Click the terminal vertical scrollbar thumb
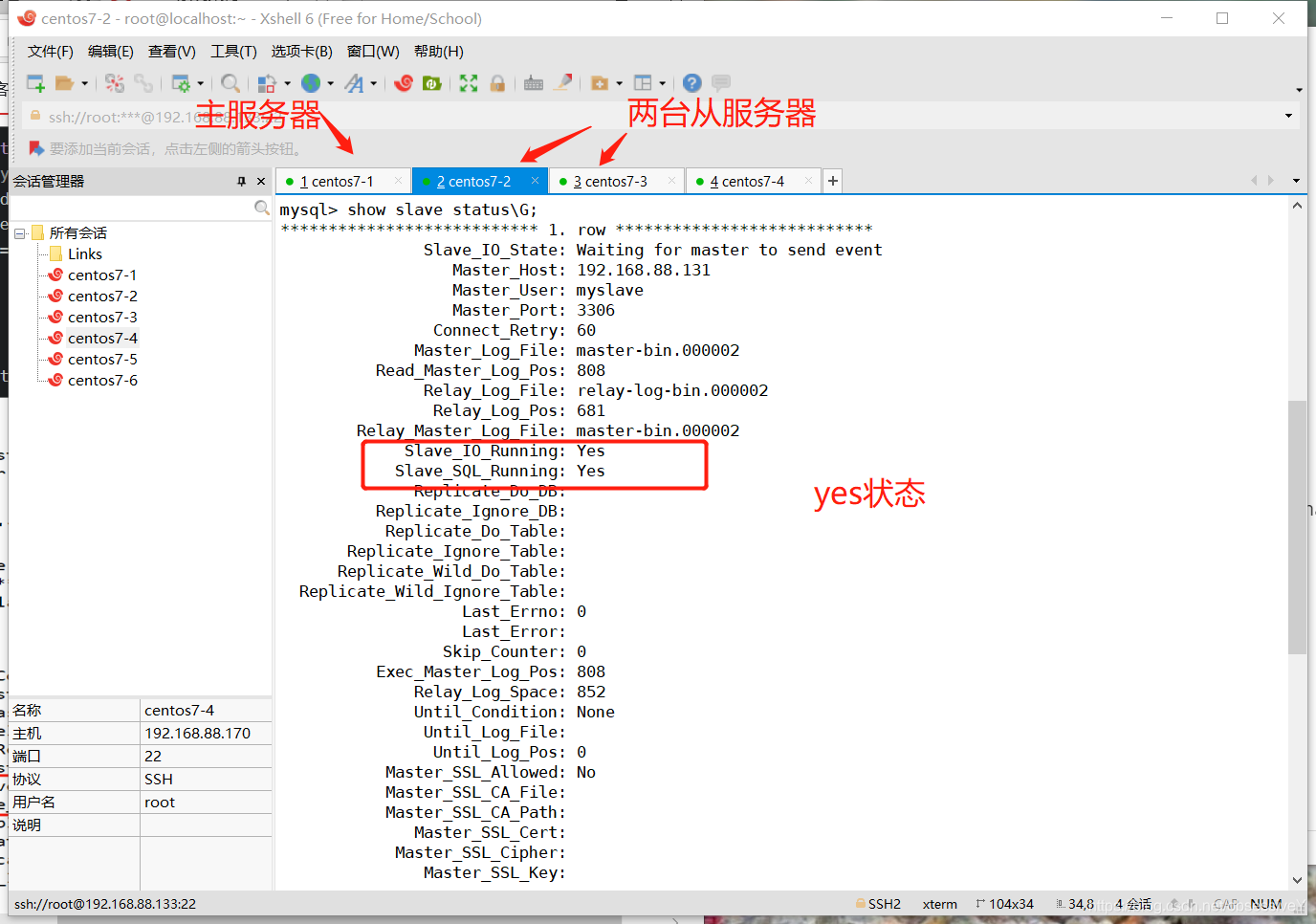This screenshot has width=1316, height=924. (x=1297, y=527)
